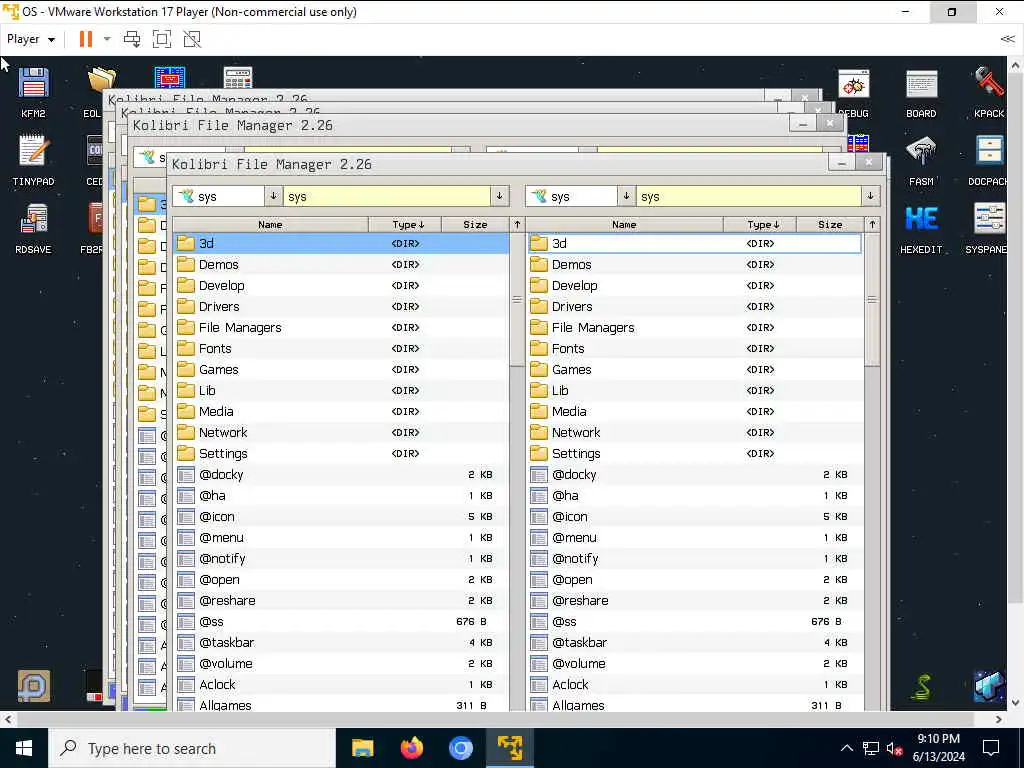Select Network folder in left panel
The image size is (1024, 768).
[x=341, y=432]
